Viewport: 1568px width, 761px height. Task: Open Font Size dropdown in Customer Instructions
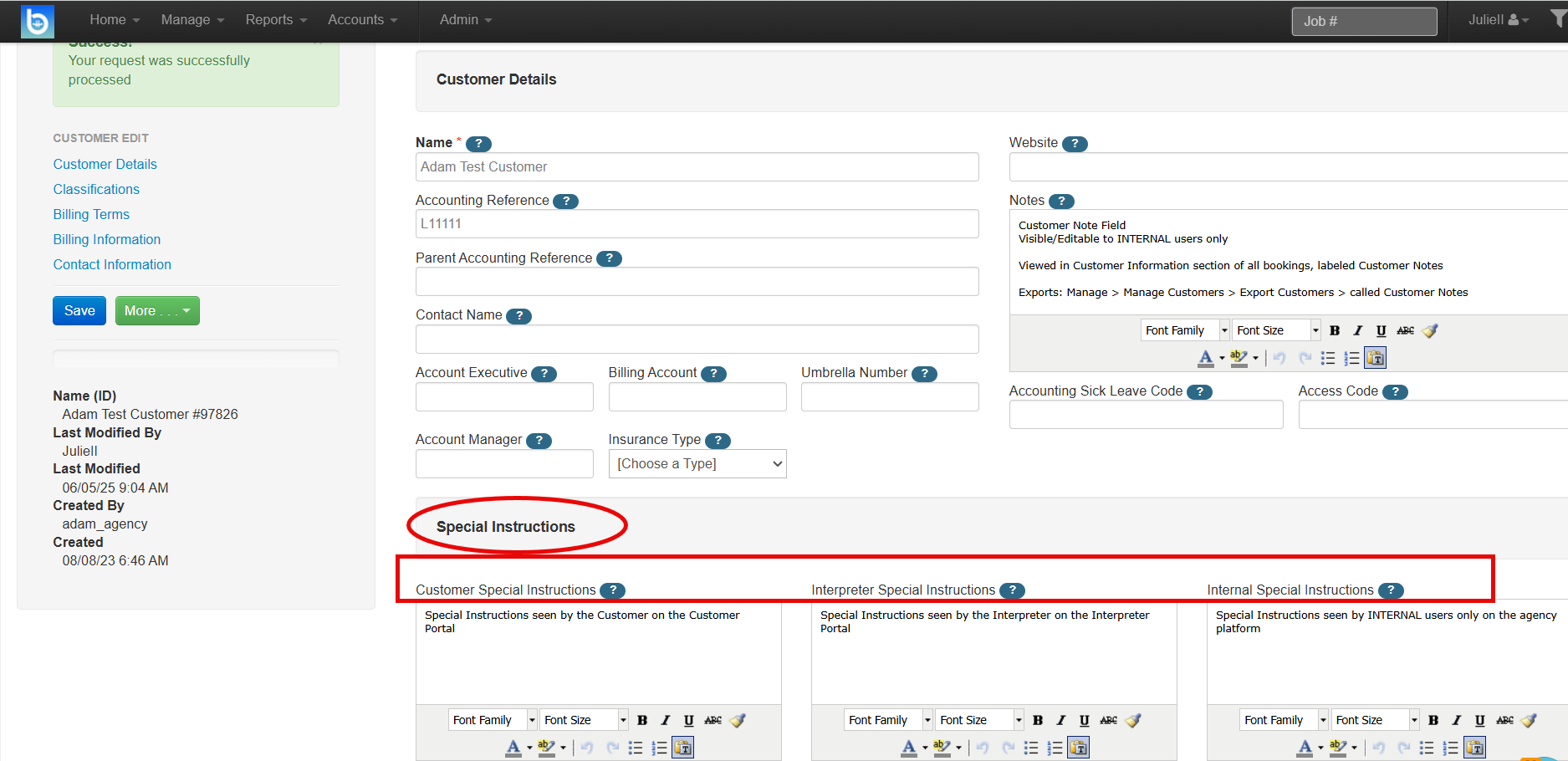click(x=584, y=720)
